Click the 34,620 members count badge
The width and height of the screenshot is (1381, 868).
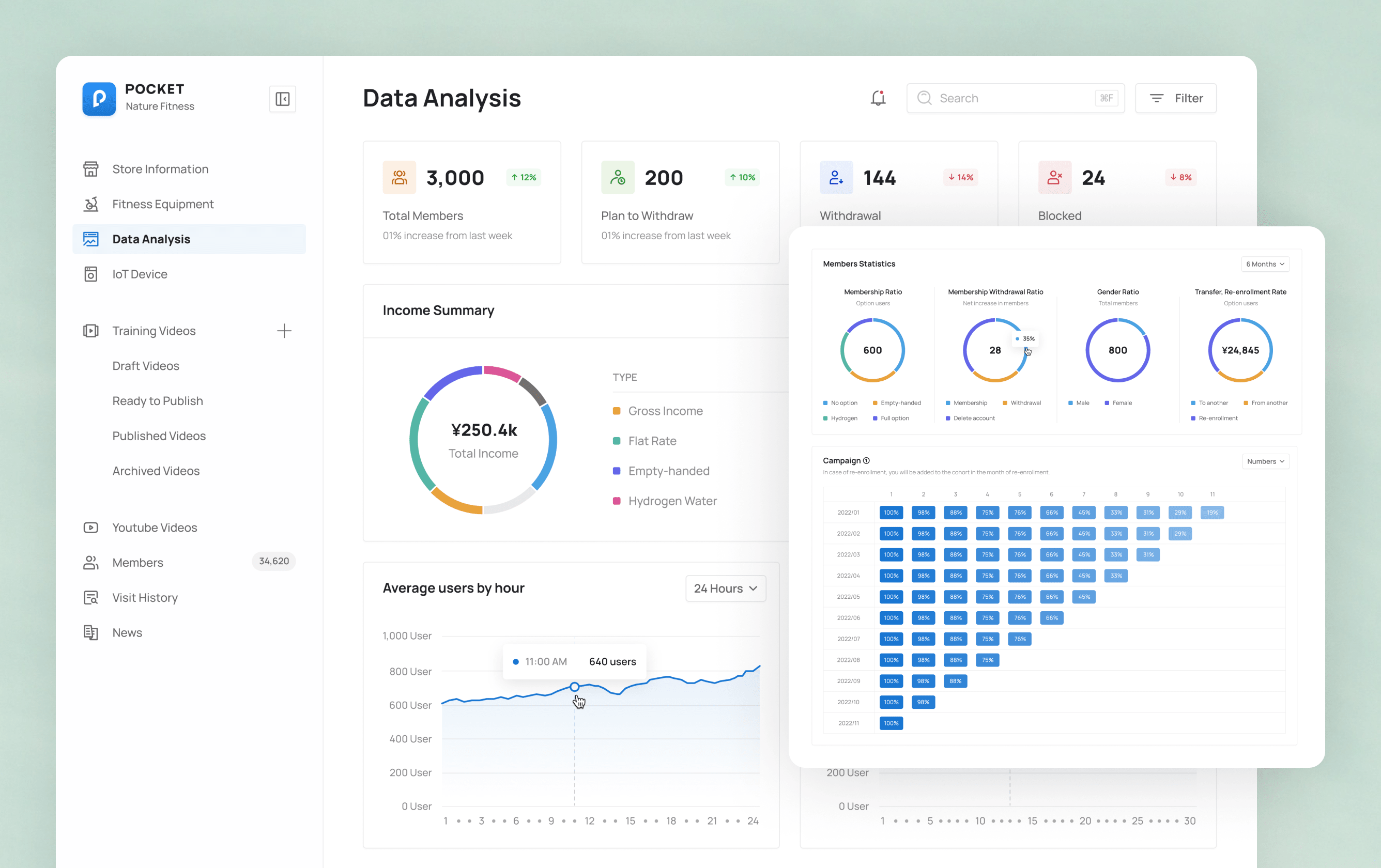click(x=273, y=561)
